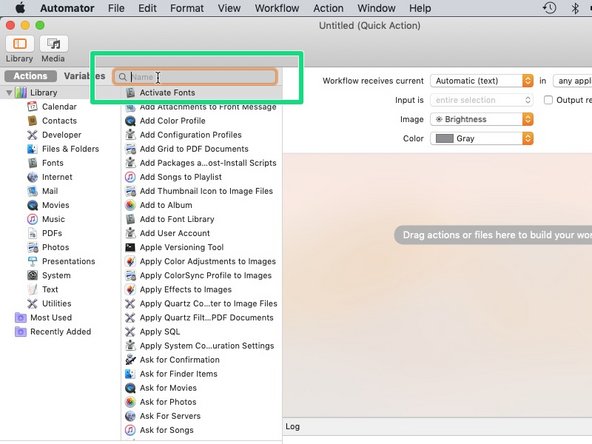Collapse the Library tree disclosure triangle
The image size is (592, 444).
coord(9,92)
